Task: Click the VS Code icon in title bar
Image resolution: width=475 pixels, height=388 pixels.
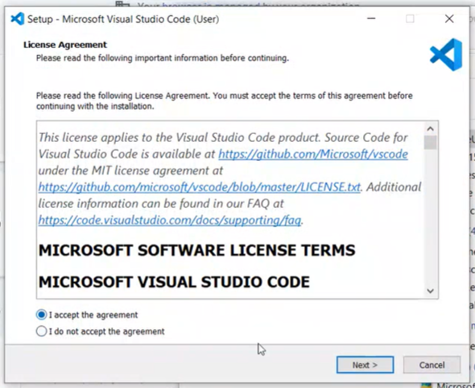Action: point(17,19)
